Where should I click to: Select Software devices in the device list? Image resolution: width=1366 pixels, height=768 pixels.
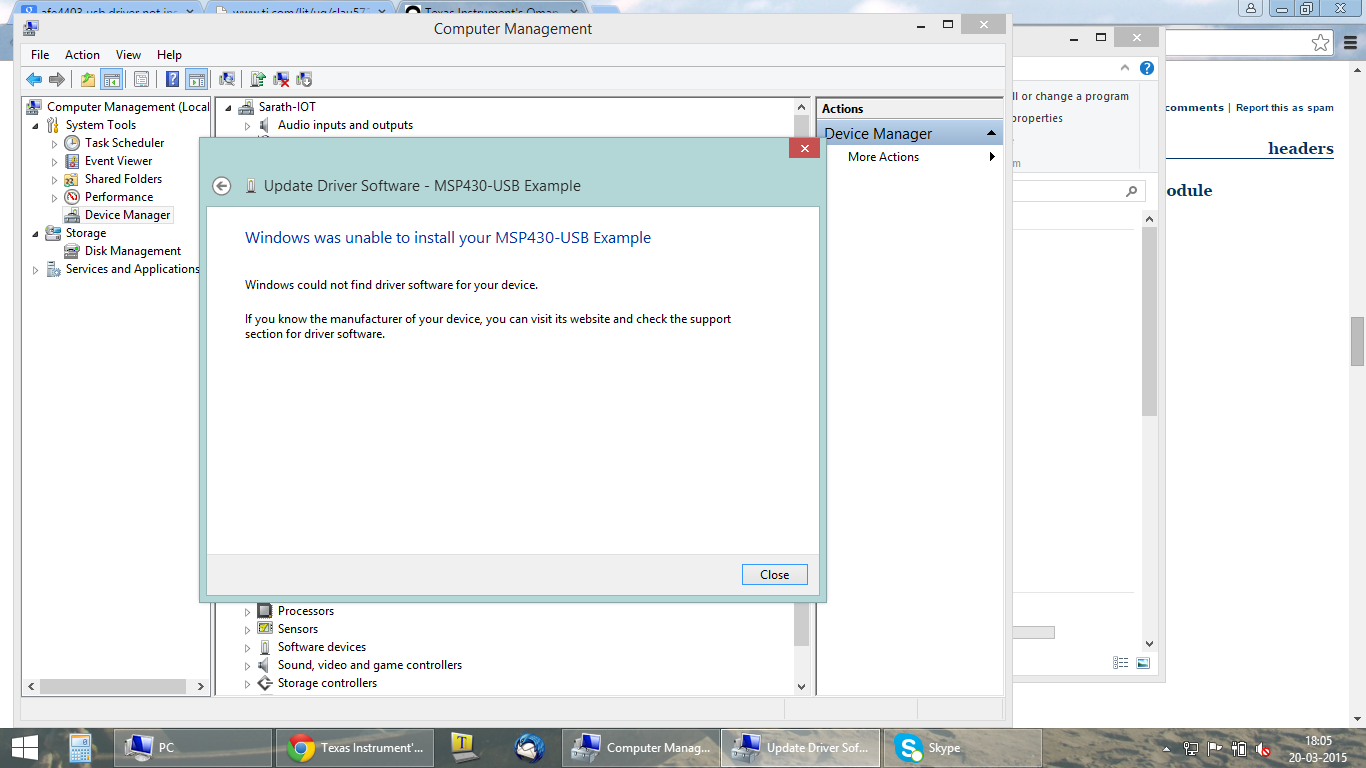click(x=322, y=647)
